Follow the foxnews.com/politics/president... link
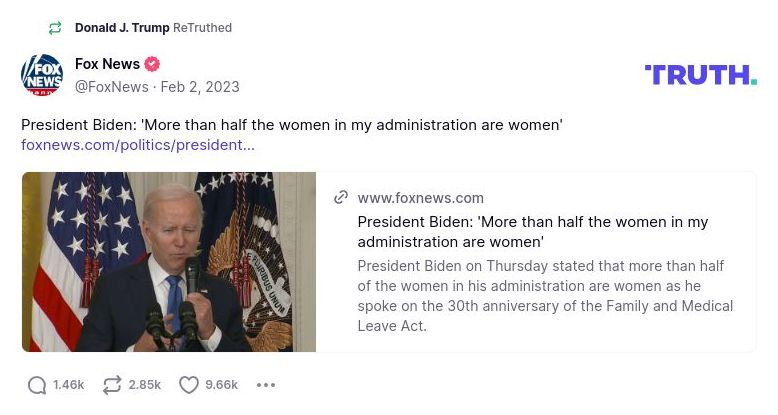 pos(138,145)
